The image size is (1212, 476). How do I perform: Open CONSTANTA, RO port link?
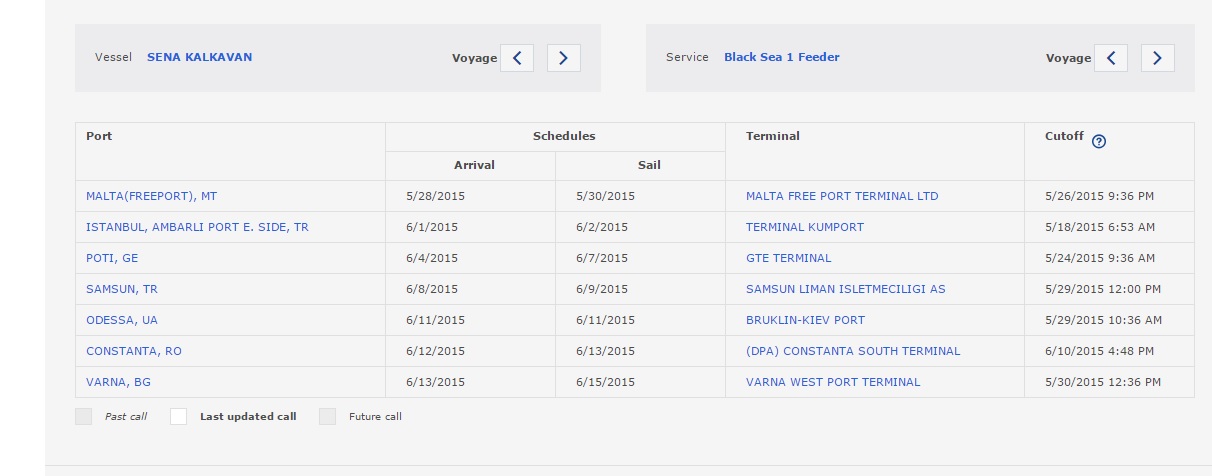[134, 351]
